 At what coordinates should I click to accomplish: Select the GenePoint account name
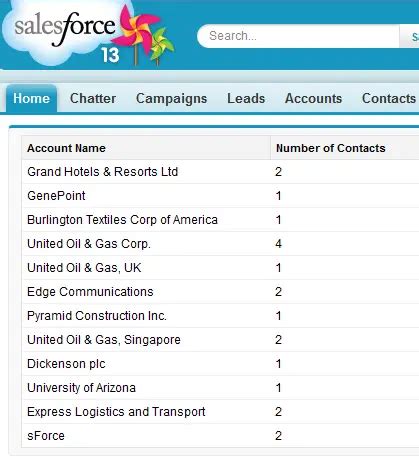click(56, 196)
